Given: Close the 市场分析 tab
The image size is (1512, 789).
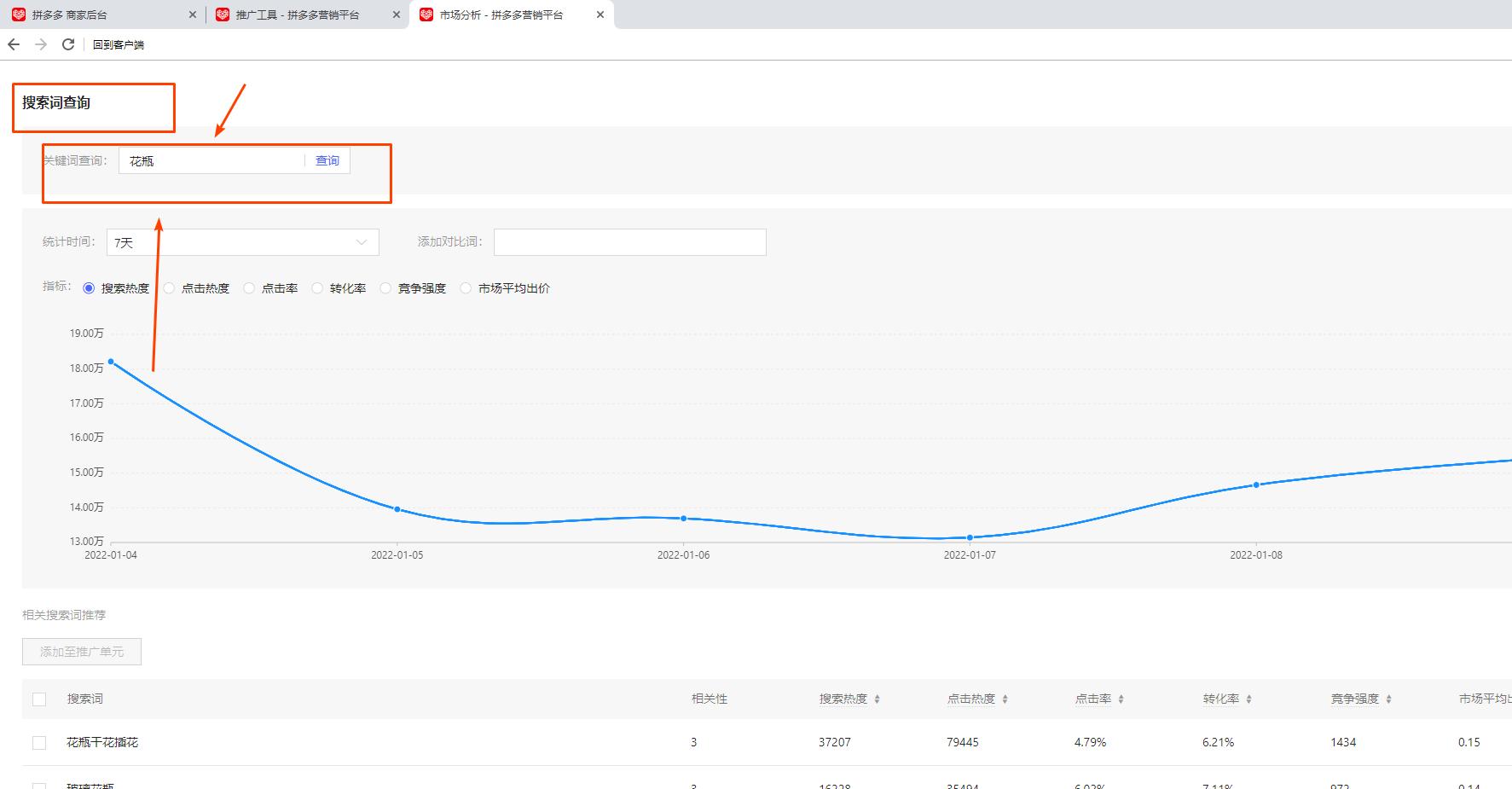Looking at the screenshot, I should pyautogui.click(x=600, y=15).
